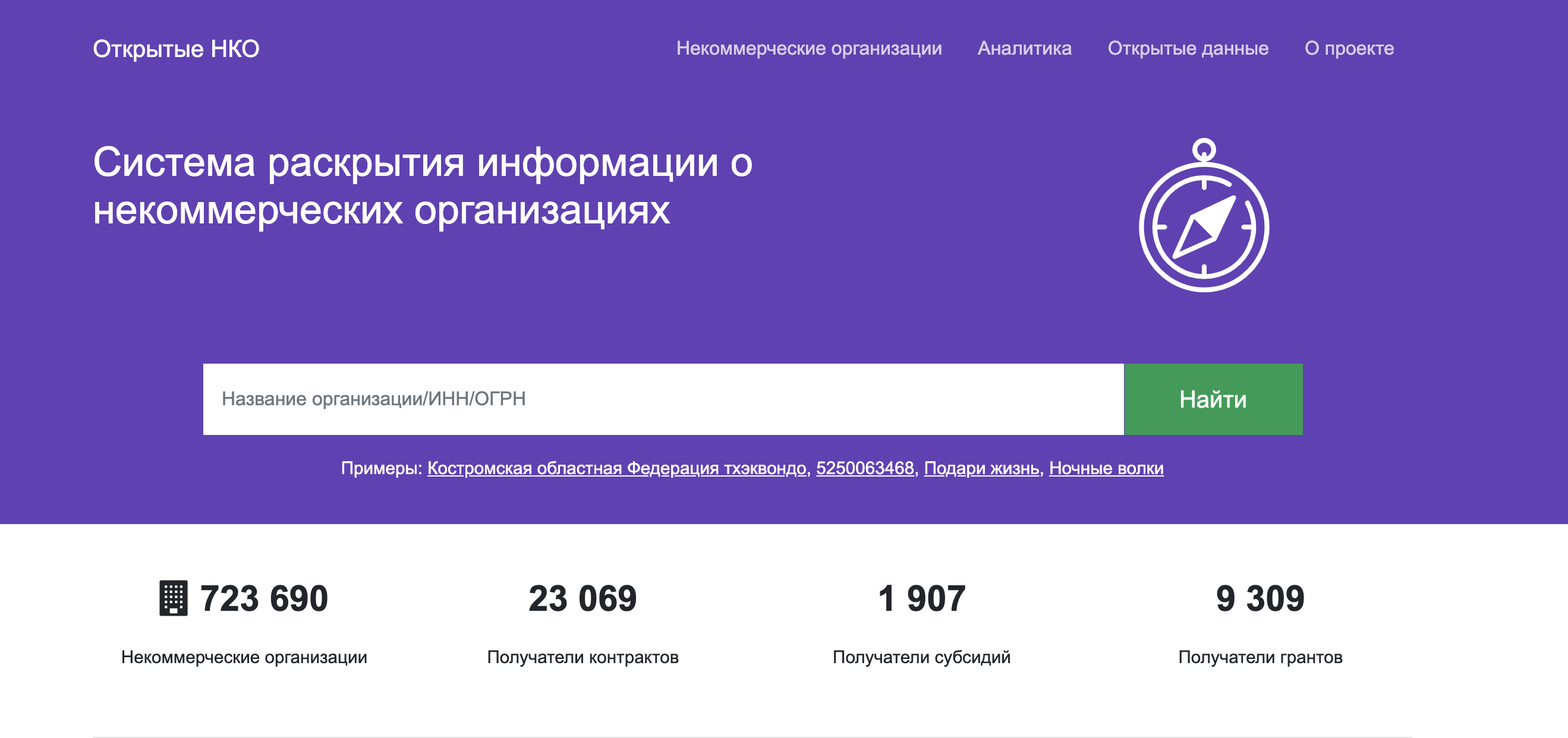Click the building icon next to 723 690

(174, 598)
